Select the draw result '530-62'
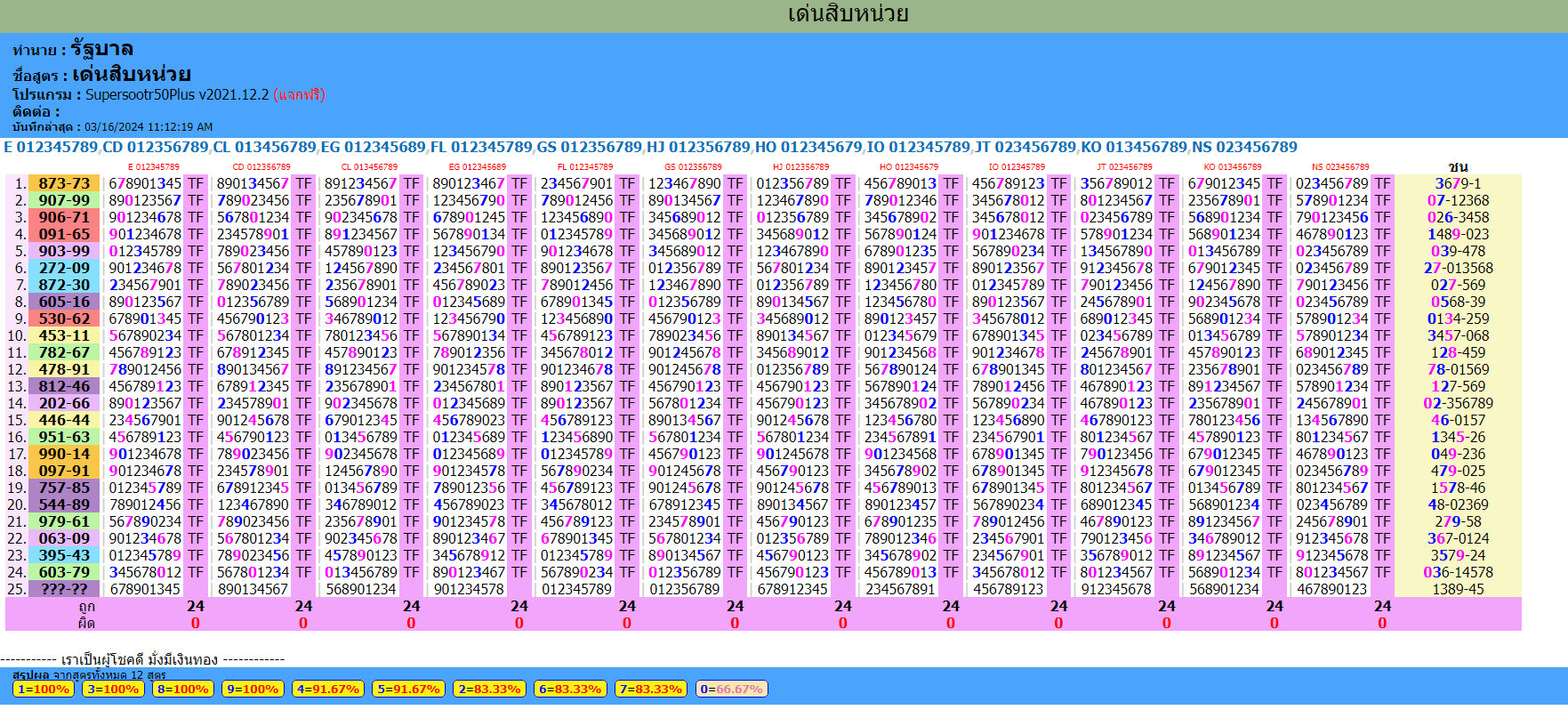This screenshot has height=726, width=1568. click(64, 319)
